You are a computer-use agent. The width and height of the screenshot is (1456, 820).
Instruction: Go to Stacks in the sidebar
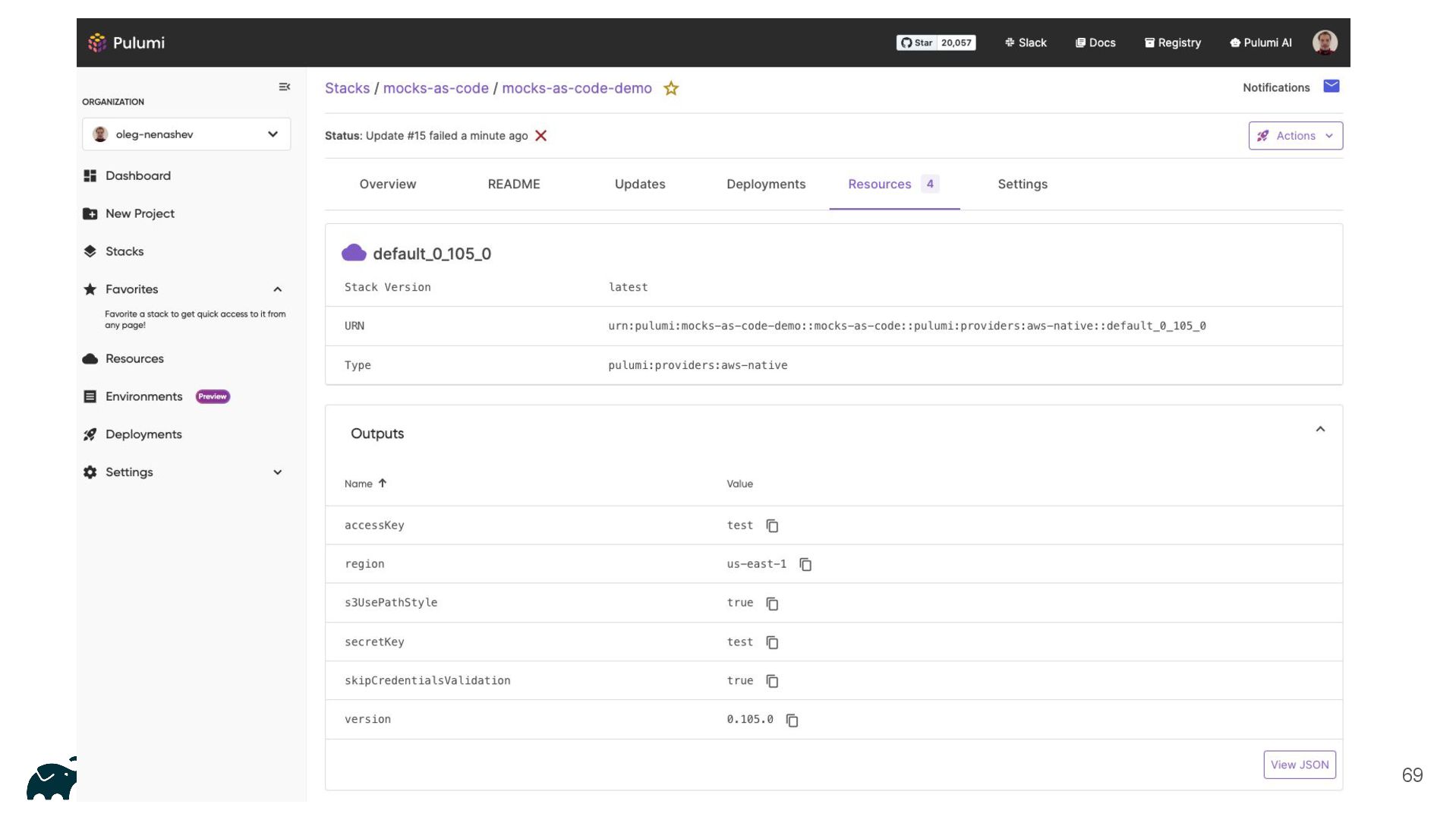click(124, 251)
